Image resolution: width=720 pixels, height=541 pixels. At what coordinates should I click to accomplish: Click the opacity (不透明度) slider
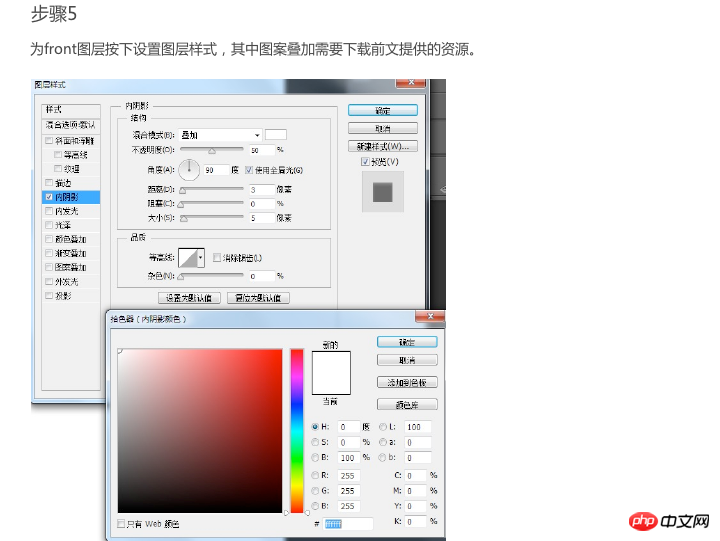(x=212, y=150)
